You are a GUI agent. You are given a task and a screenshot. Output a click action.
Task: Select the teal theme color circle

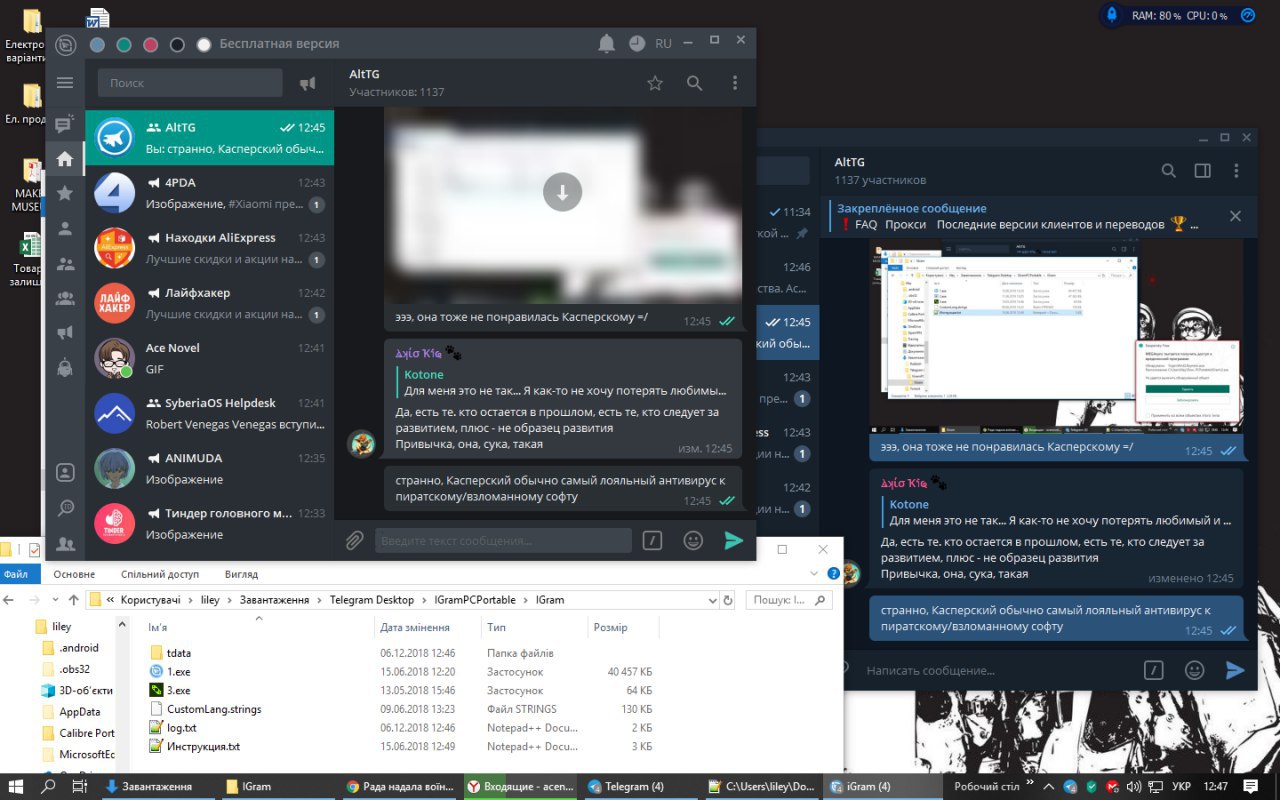tap(124, 44)
